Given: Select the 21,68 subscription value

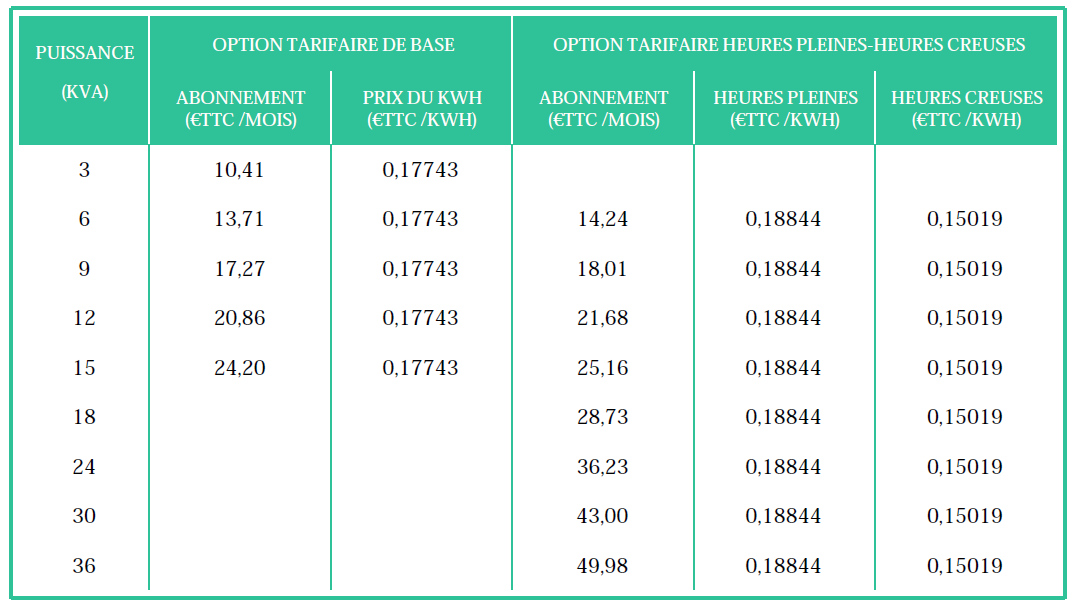Looking at the screenshot, I should (x=603, y=318).
